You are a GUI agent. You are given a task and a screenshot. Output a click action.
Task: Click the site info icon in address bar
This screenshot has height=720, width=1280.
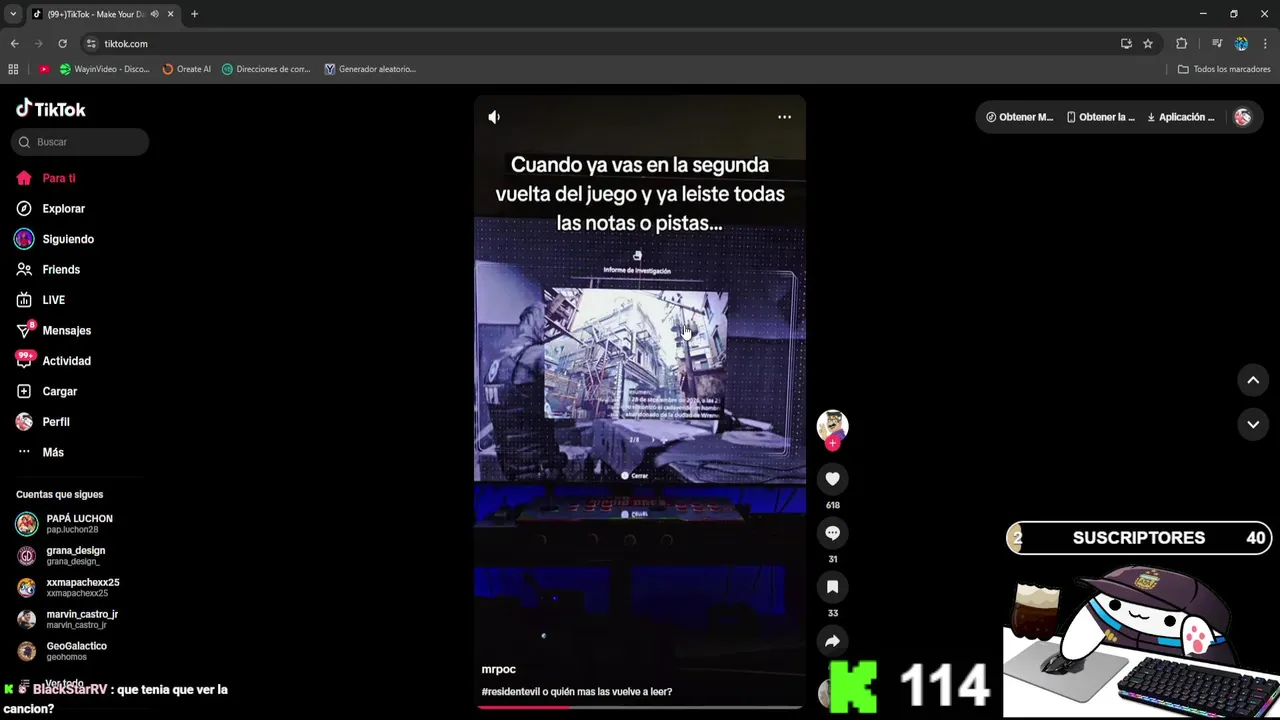point(91,44)
